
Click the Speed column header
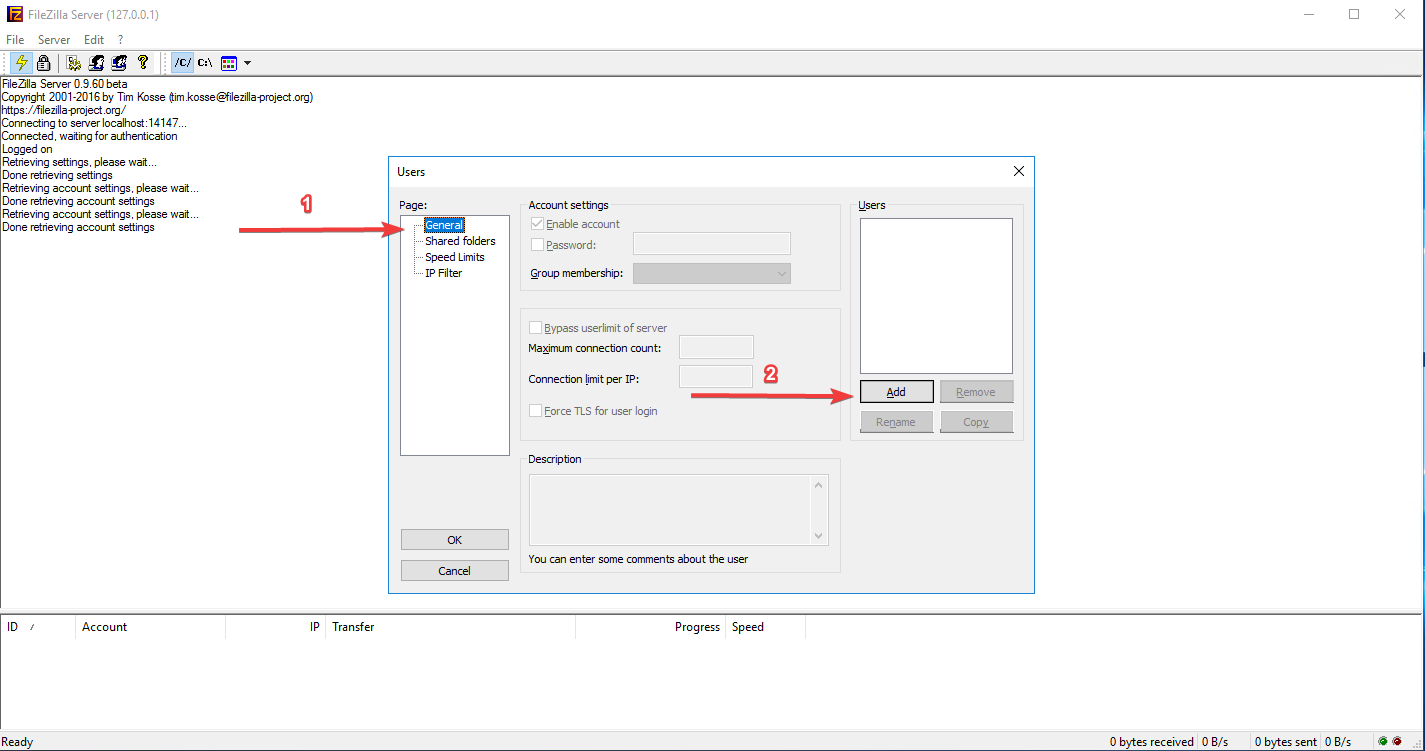tap(766, 627)
